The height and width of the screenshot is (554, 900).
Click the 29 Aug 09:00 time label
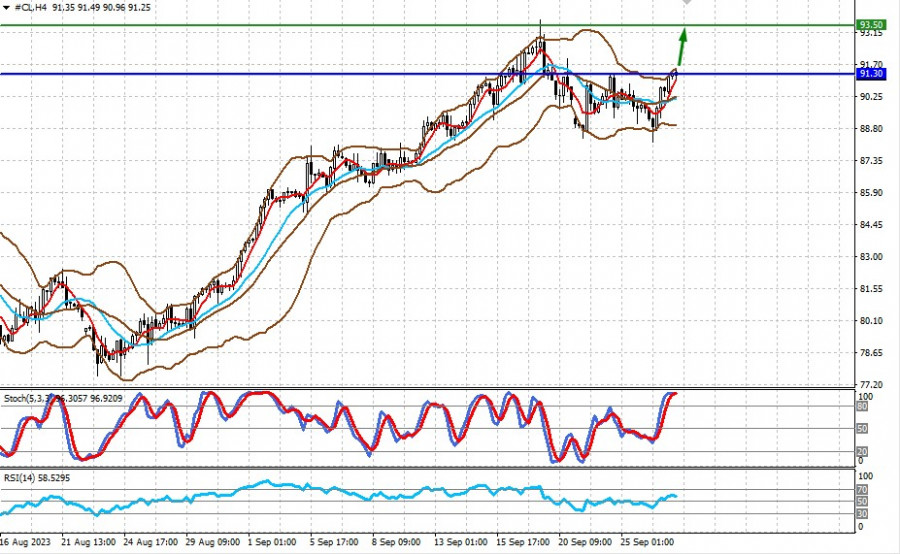tap(212, 542)
